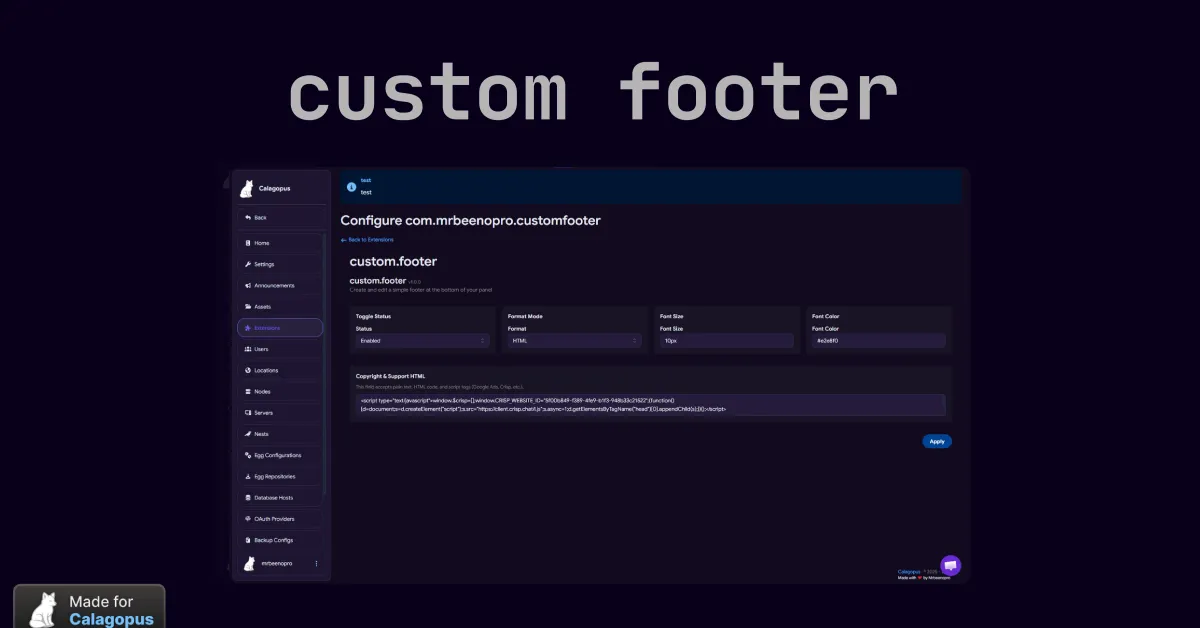Open OAuth Providers in sidebar
1200x628 pixels.
tap(280, 519)
